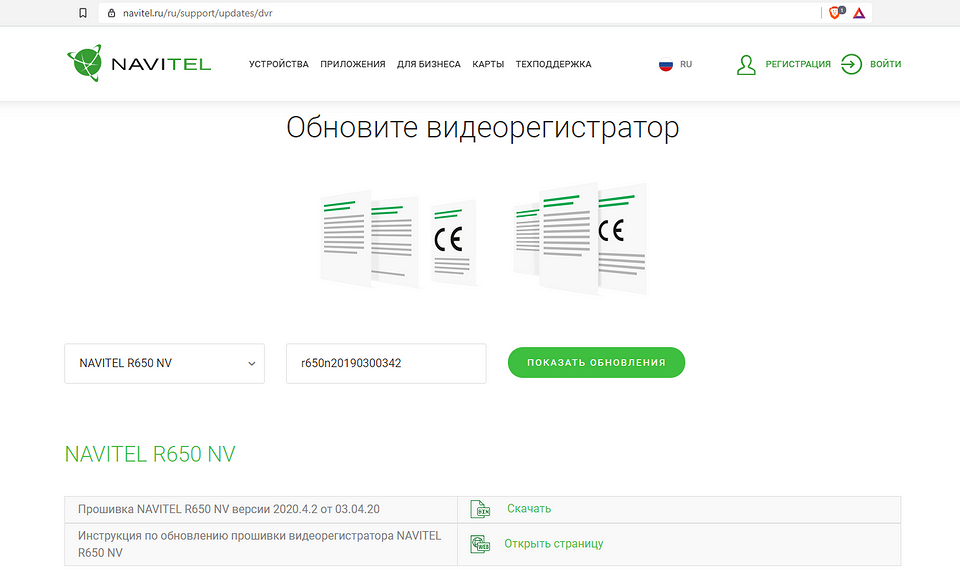Screen dimensions: 960x584
Task: Click the green arrow icon beside ВОЙТИ
Action: [850, 63]
